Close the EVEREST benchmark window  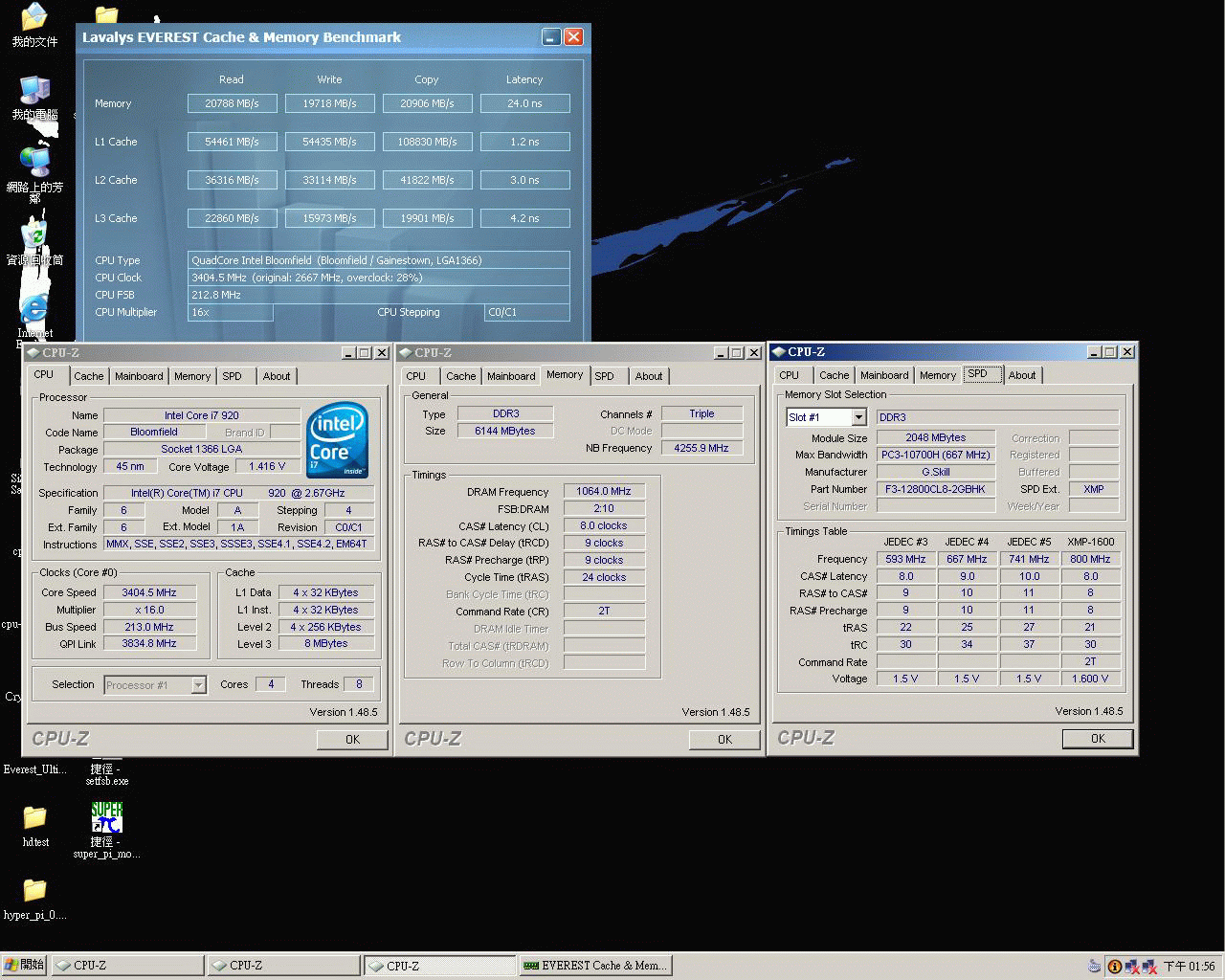pyautogui.click(x=573, y=36)
